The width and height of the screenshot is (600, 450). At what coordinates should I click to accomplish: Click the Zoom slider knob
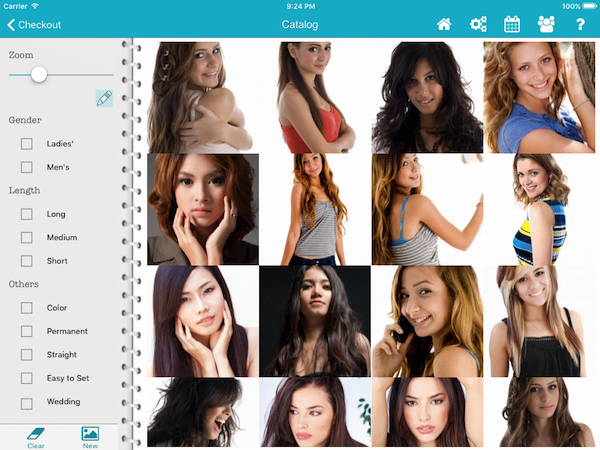coord(39,75)
